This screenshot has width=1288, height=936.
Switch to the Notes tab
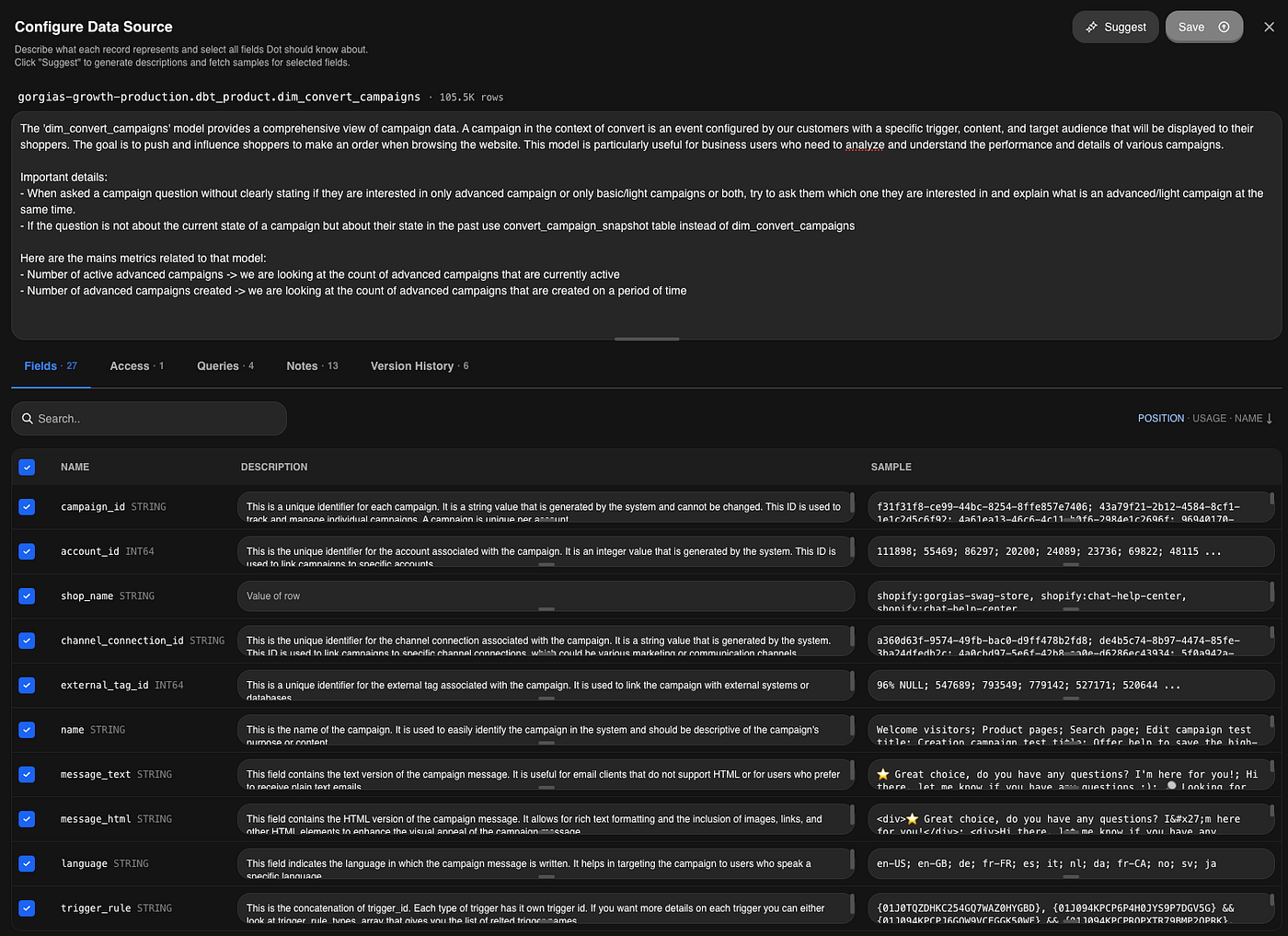(x=312, y=366)
